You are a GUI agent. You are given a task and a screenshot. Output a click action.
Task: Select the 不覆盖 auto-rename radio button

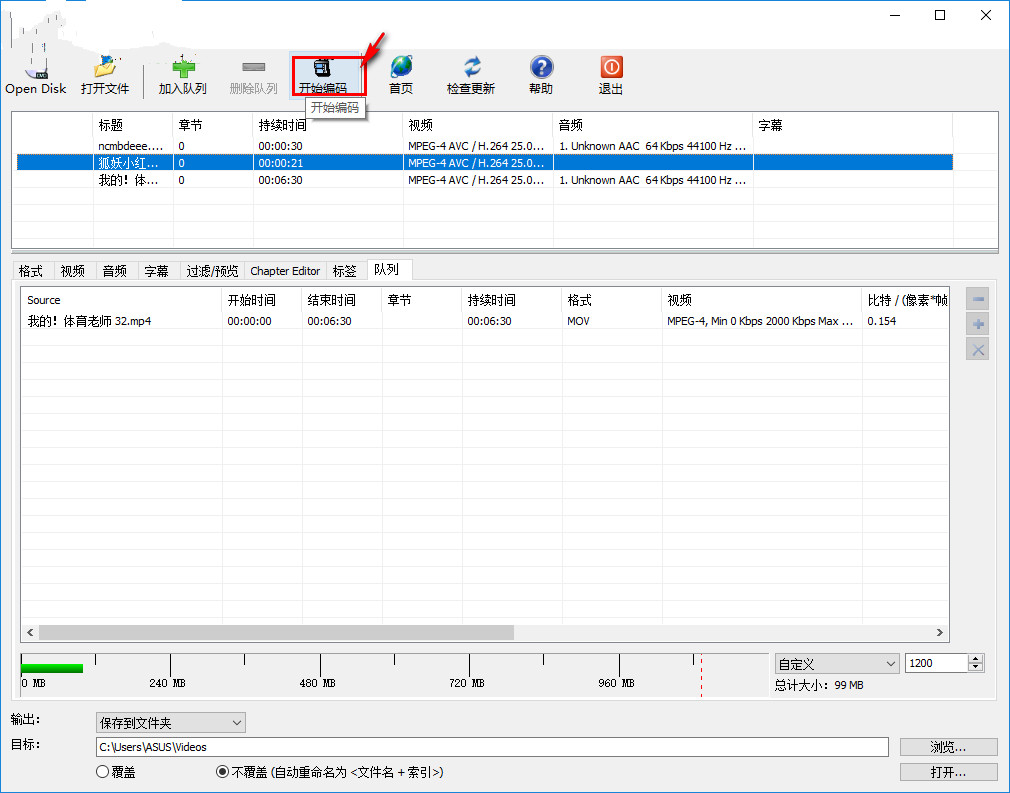point(223,772)
